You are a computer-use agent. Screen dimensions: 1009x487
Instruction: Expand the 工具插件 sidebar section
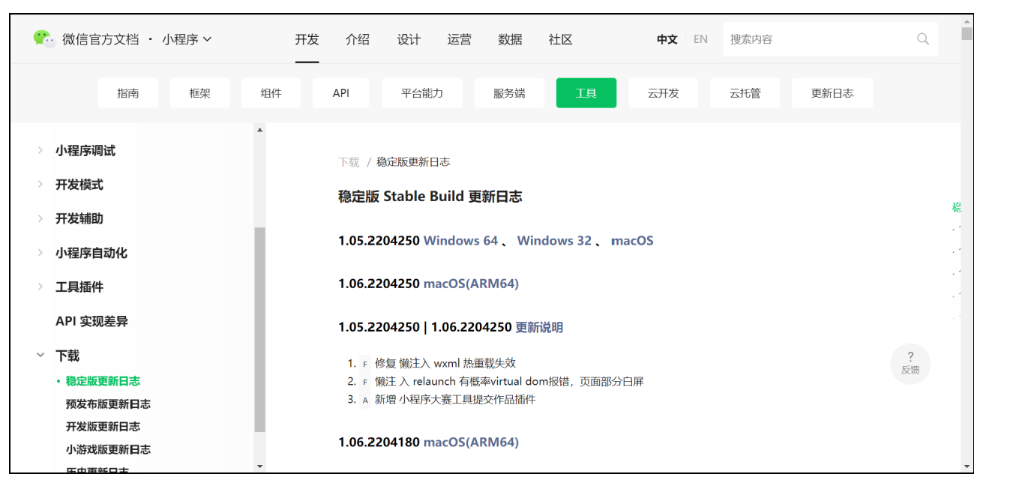(x=40, y=287)
